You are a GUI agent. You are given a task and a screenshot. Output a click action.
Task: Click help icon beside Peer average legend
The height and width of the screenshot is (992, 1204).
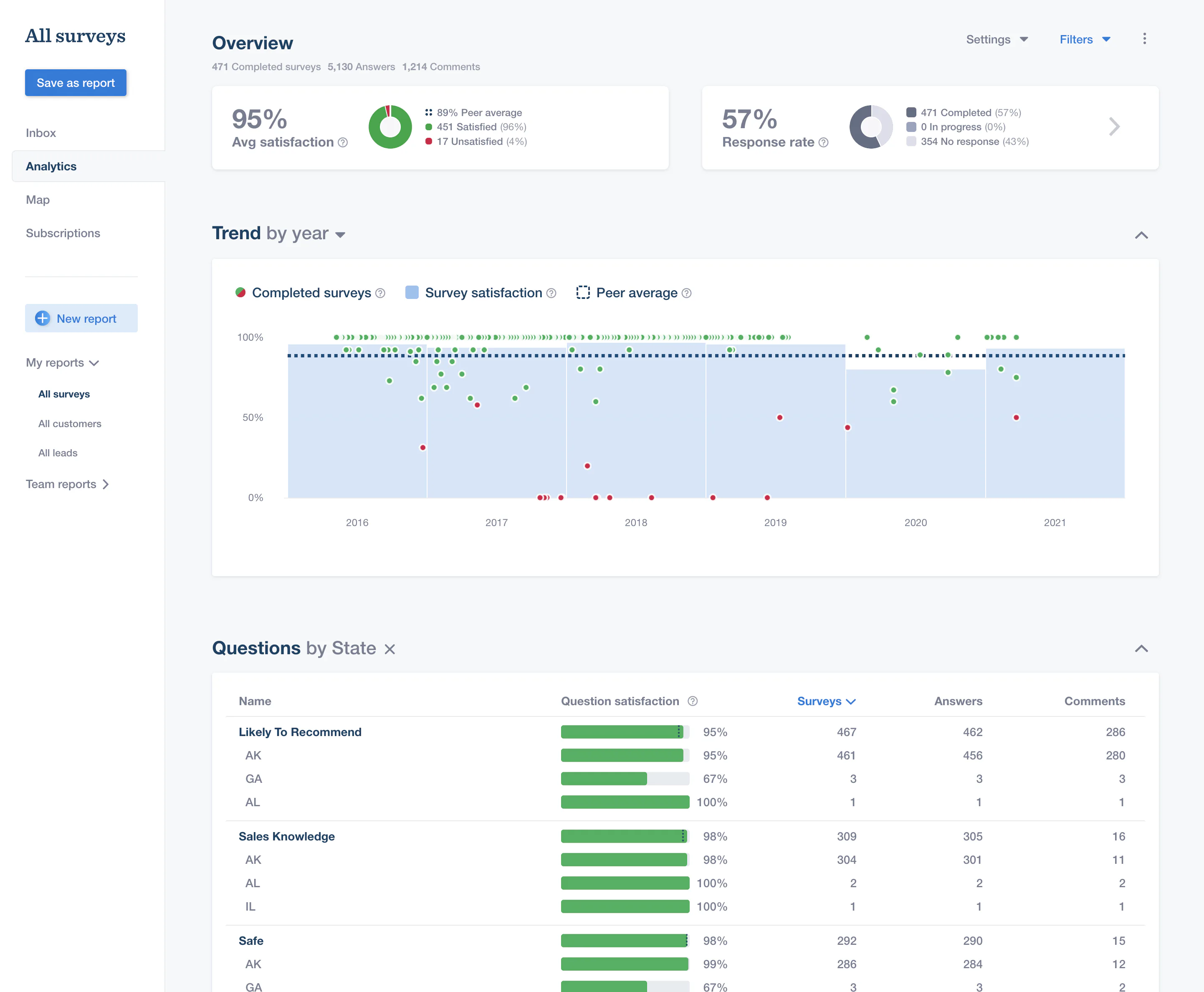coord(687,293)
